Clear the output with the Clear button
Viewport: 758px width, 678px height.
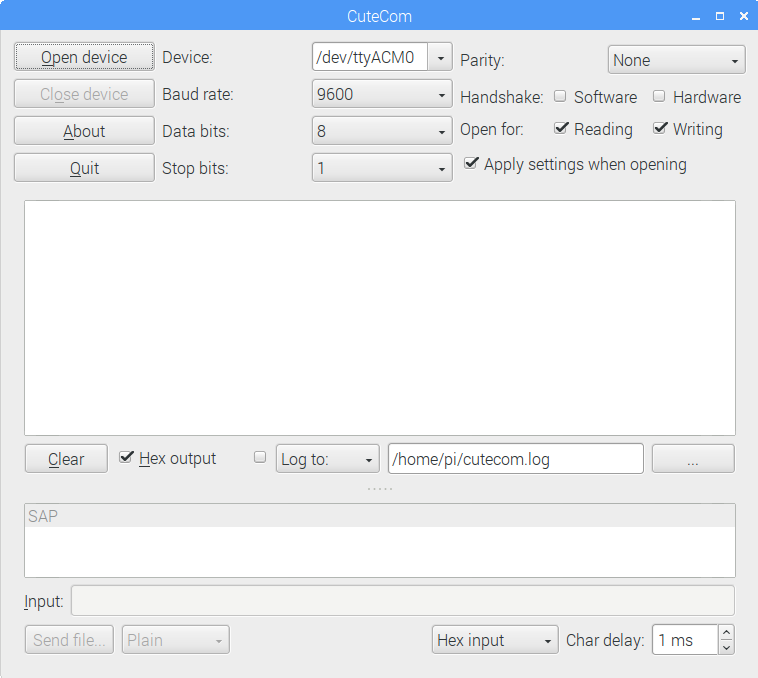pos(66,459)
